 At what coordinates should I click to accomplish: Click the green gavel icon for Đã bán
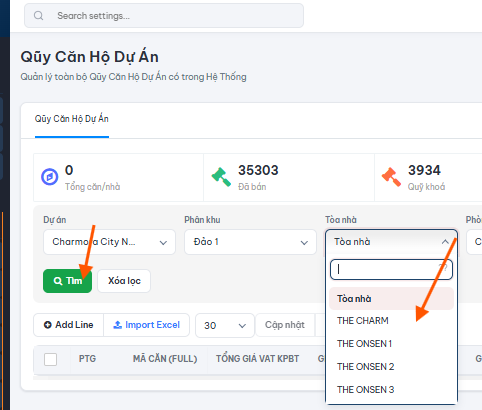221,177
